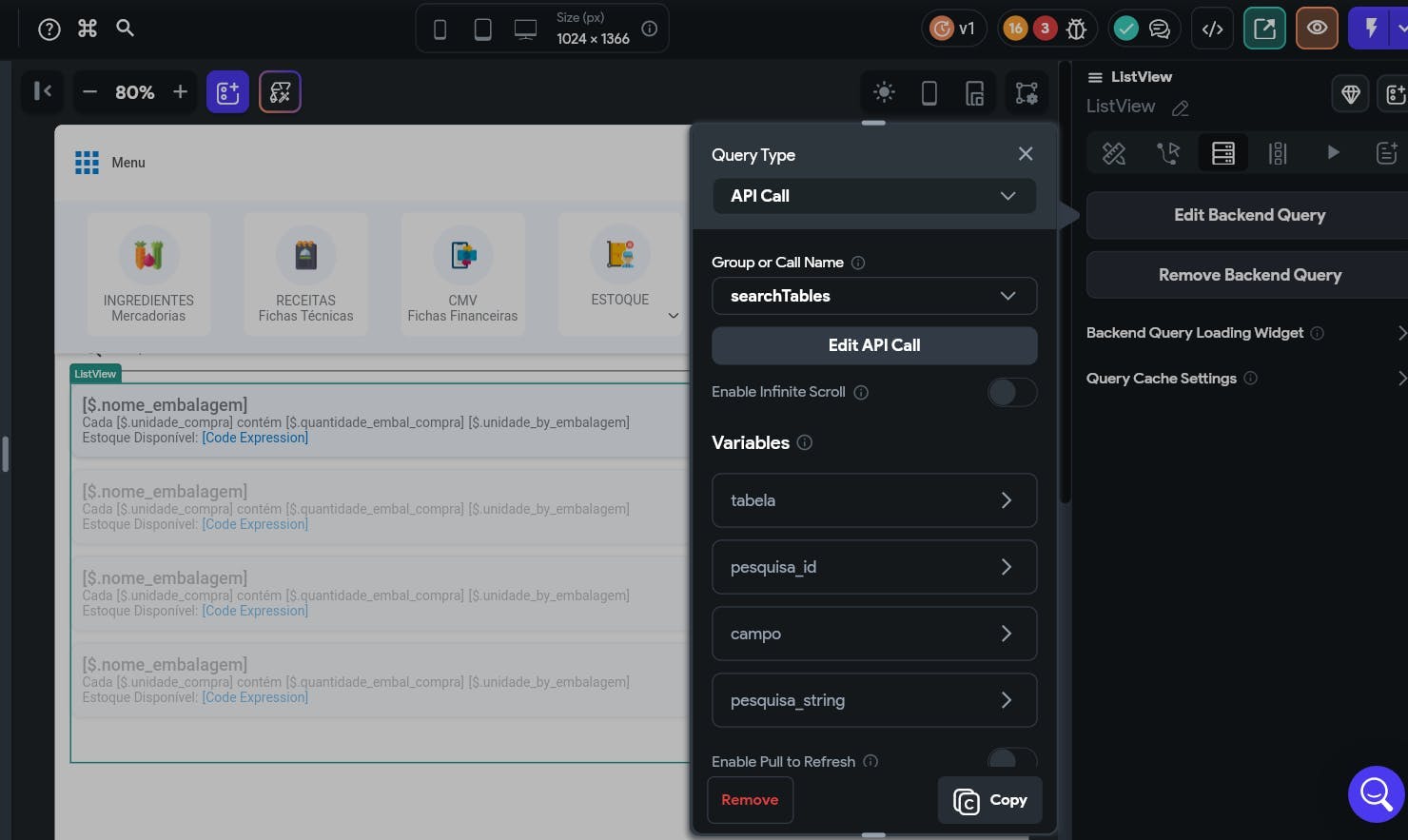1408x840 pixels.
Task: Click the Remove Backend Query button
Action: tap(1249, 275)
